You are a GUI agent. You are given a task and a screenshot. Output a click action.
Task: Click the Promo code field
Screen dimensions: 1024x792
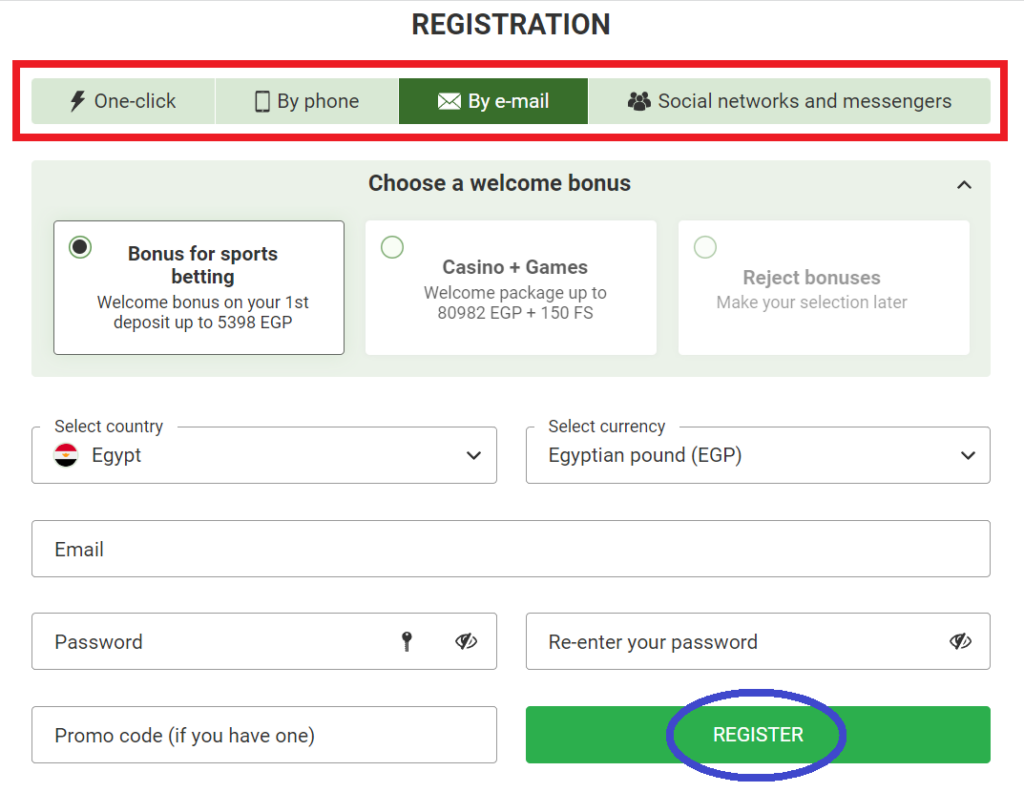coord(264,734)
